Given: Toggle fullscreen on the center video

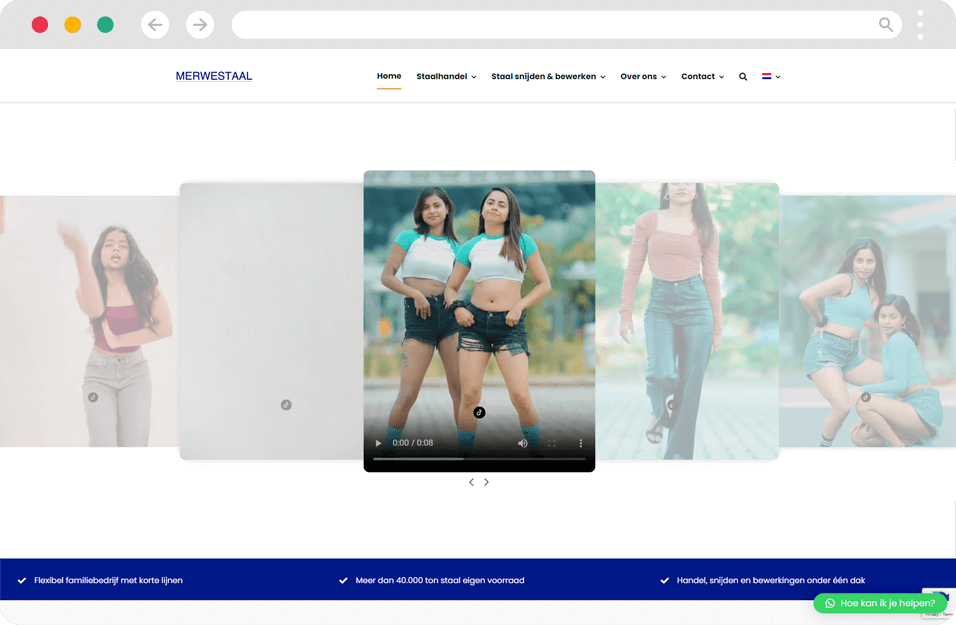Looking at the screenshot, I should tap(552, 443).
